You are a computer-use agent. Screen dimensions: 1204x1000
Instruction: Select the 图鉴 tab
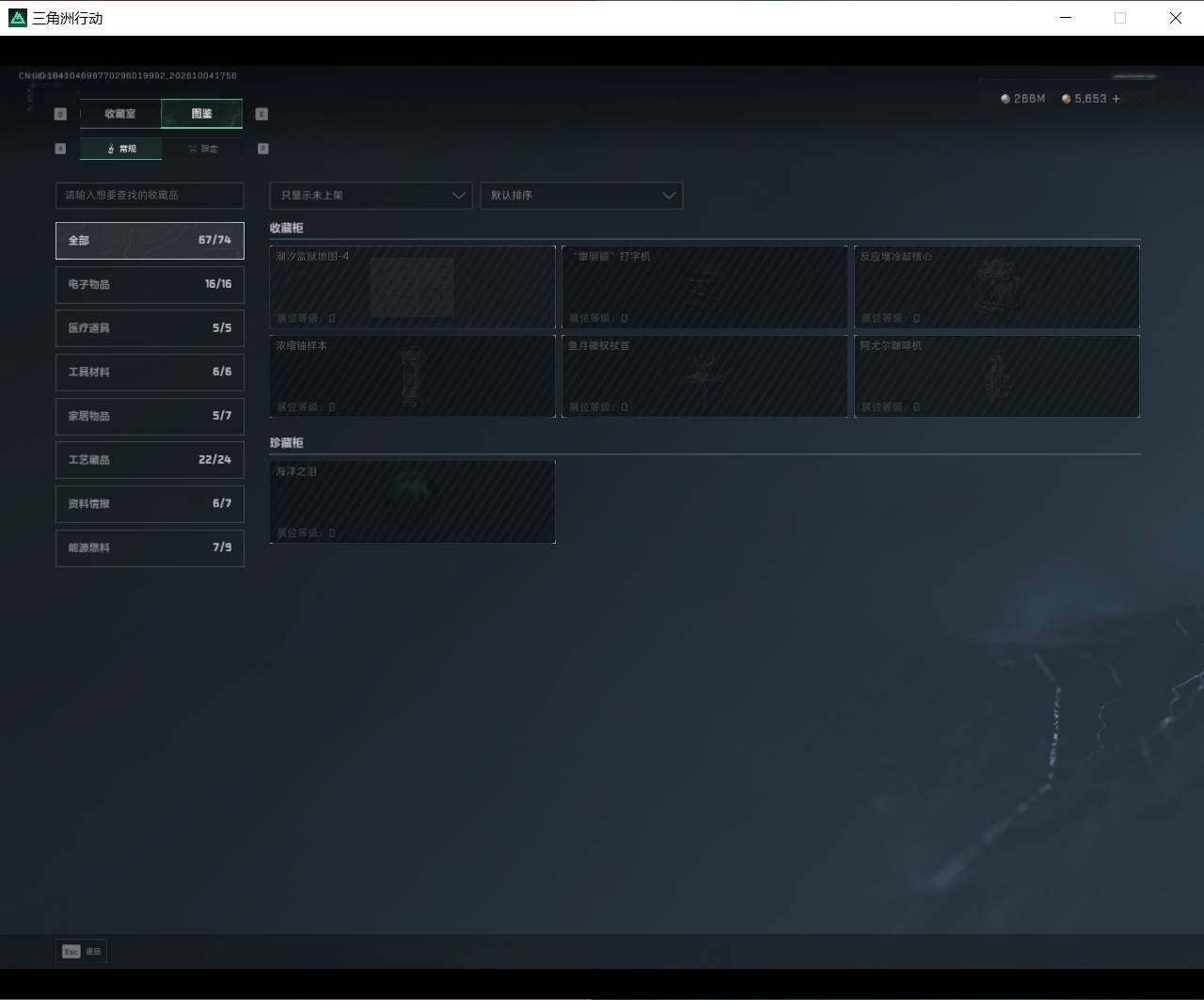[x=201, y=114]
